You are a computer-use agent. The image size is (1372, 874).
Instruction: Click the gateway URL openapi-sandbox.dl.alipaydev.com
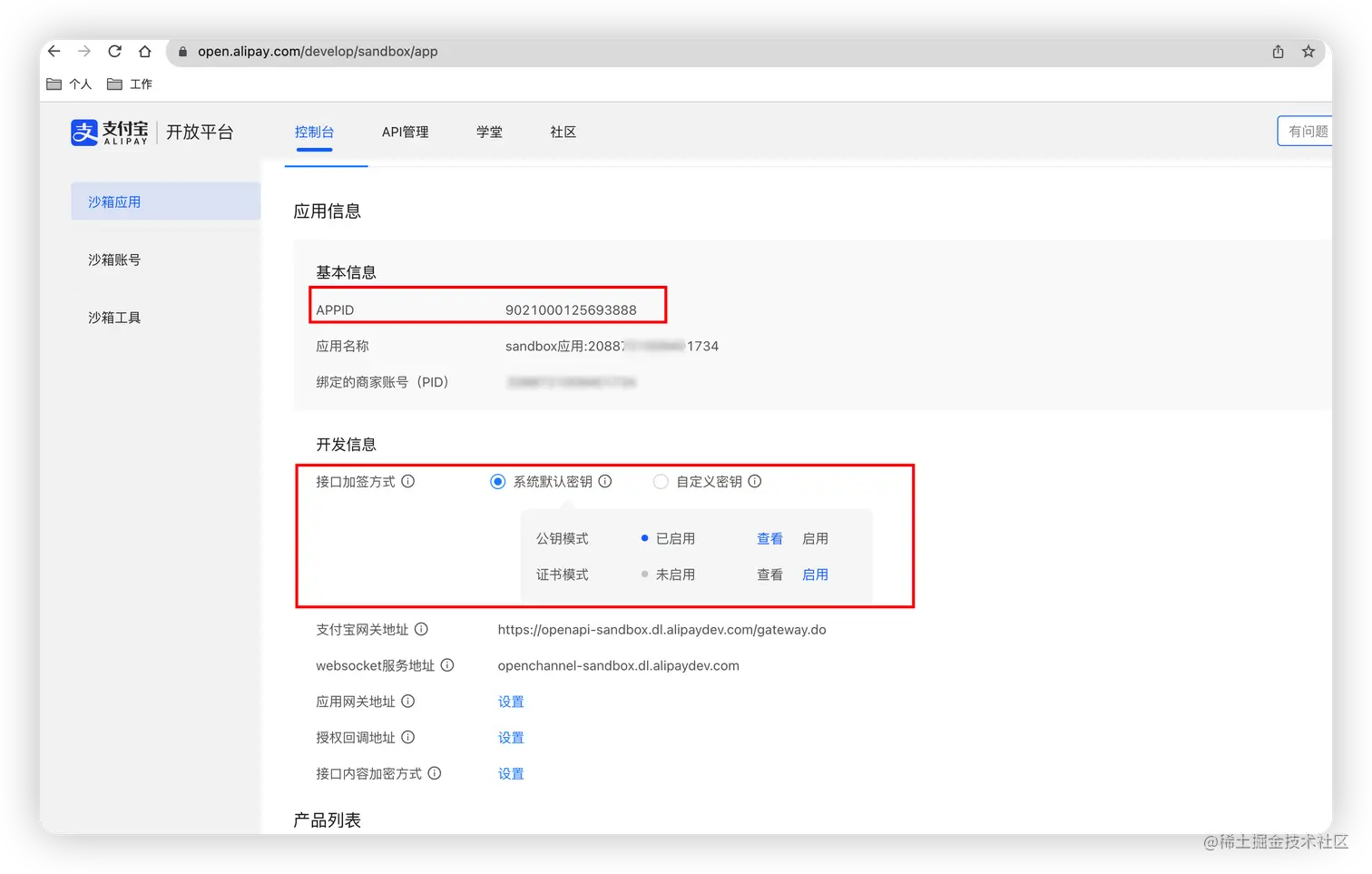(x=661, y=630)
